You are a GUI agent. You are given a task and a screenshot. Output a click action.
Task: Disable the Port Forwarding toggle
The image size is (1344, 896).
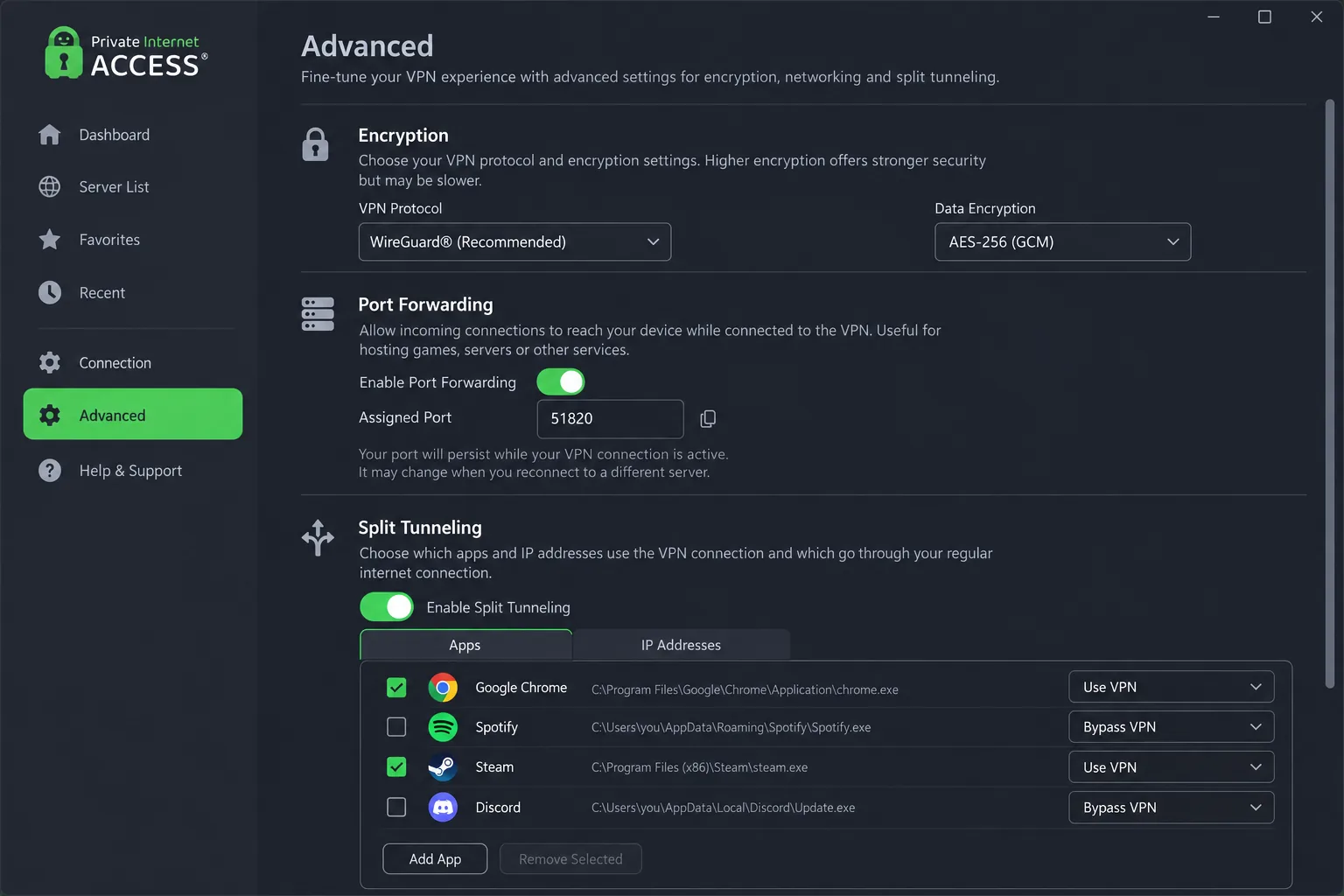coord(561,381)
